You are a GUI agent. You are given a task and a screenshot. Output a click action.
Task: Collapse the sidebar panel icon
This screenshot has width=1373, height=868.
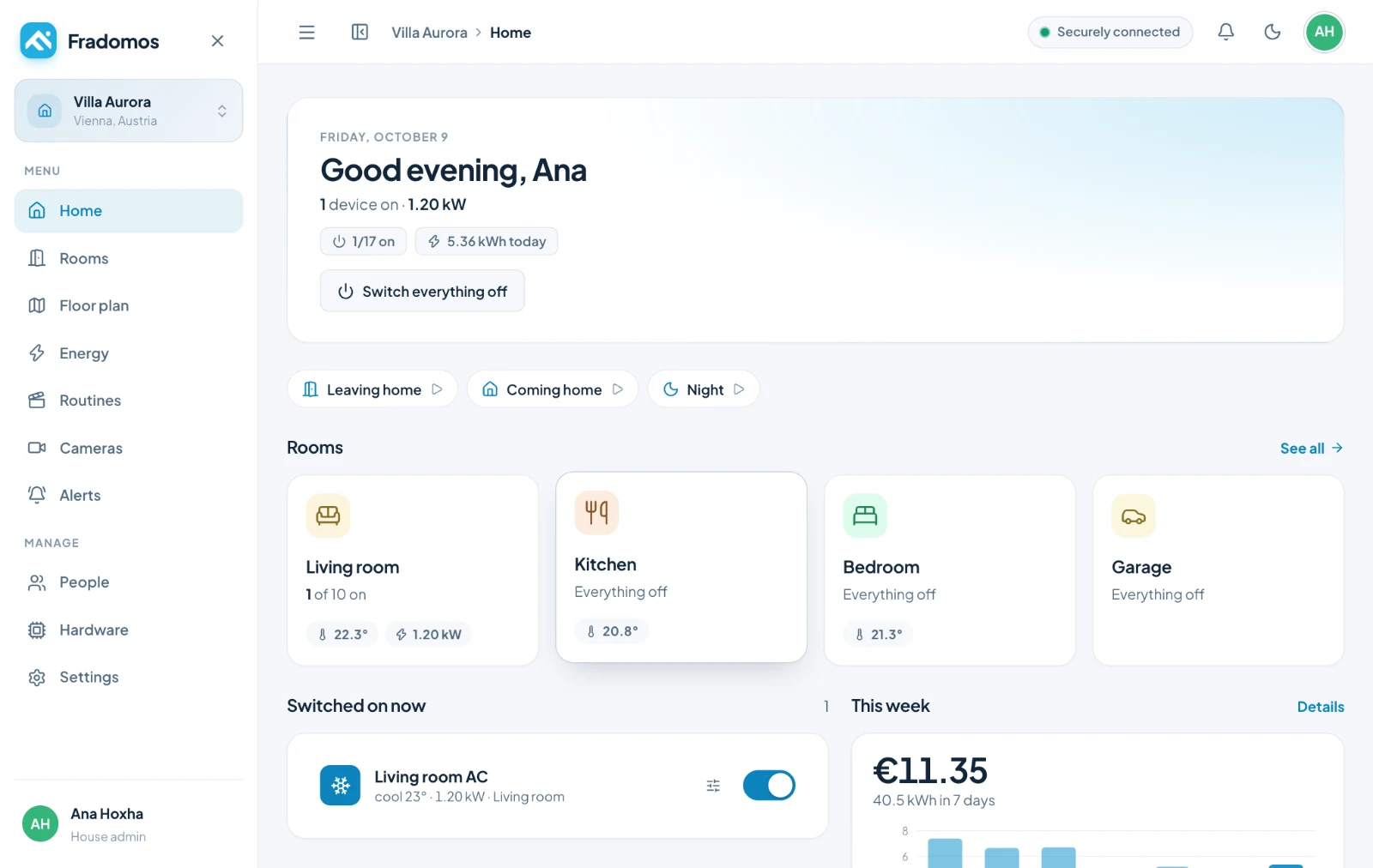(x=360, y=33)
